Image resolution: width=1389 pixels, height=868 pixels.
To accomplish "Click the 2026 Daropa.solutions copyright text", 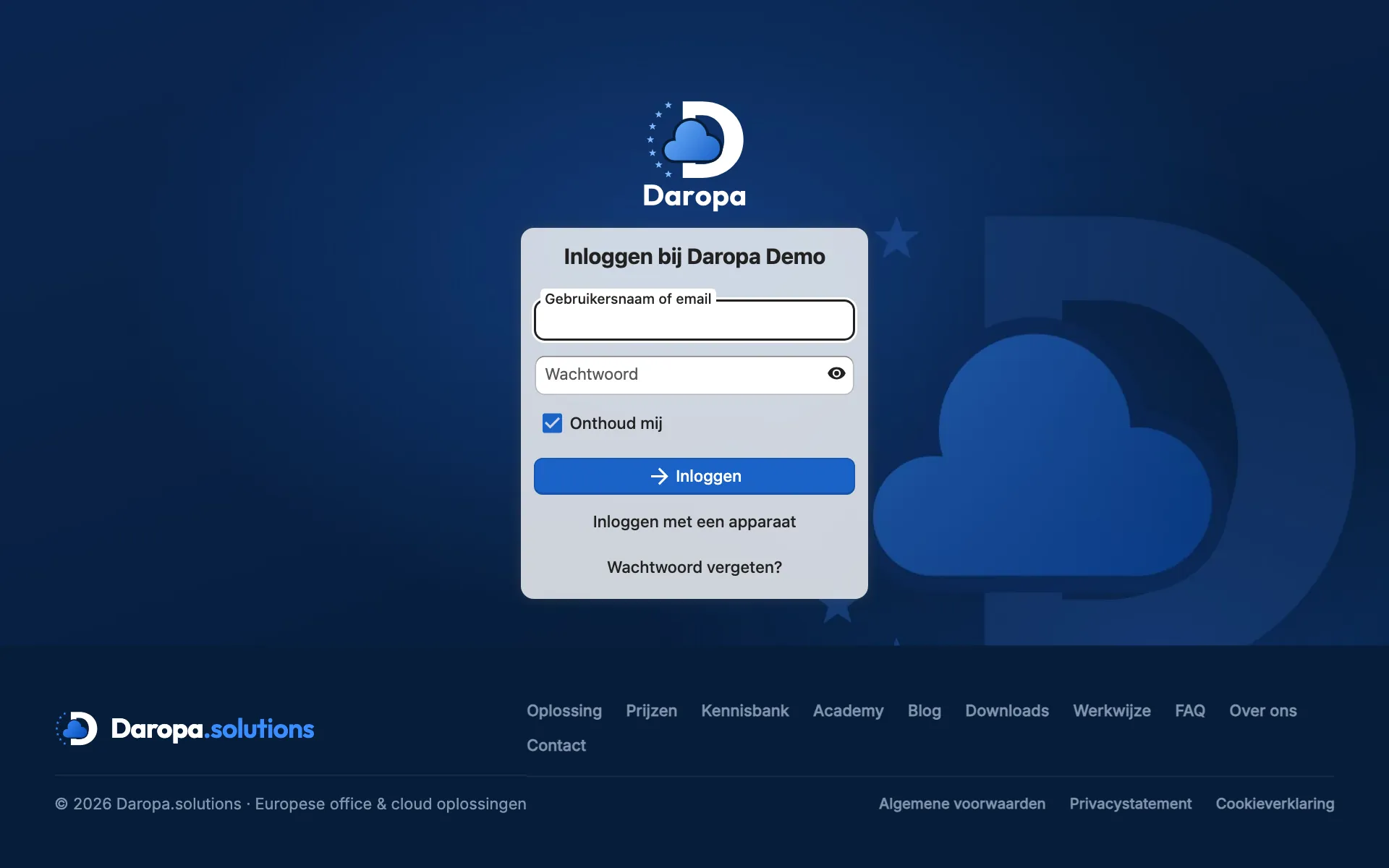I will click(291, 804).
